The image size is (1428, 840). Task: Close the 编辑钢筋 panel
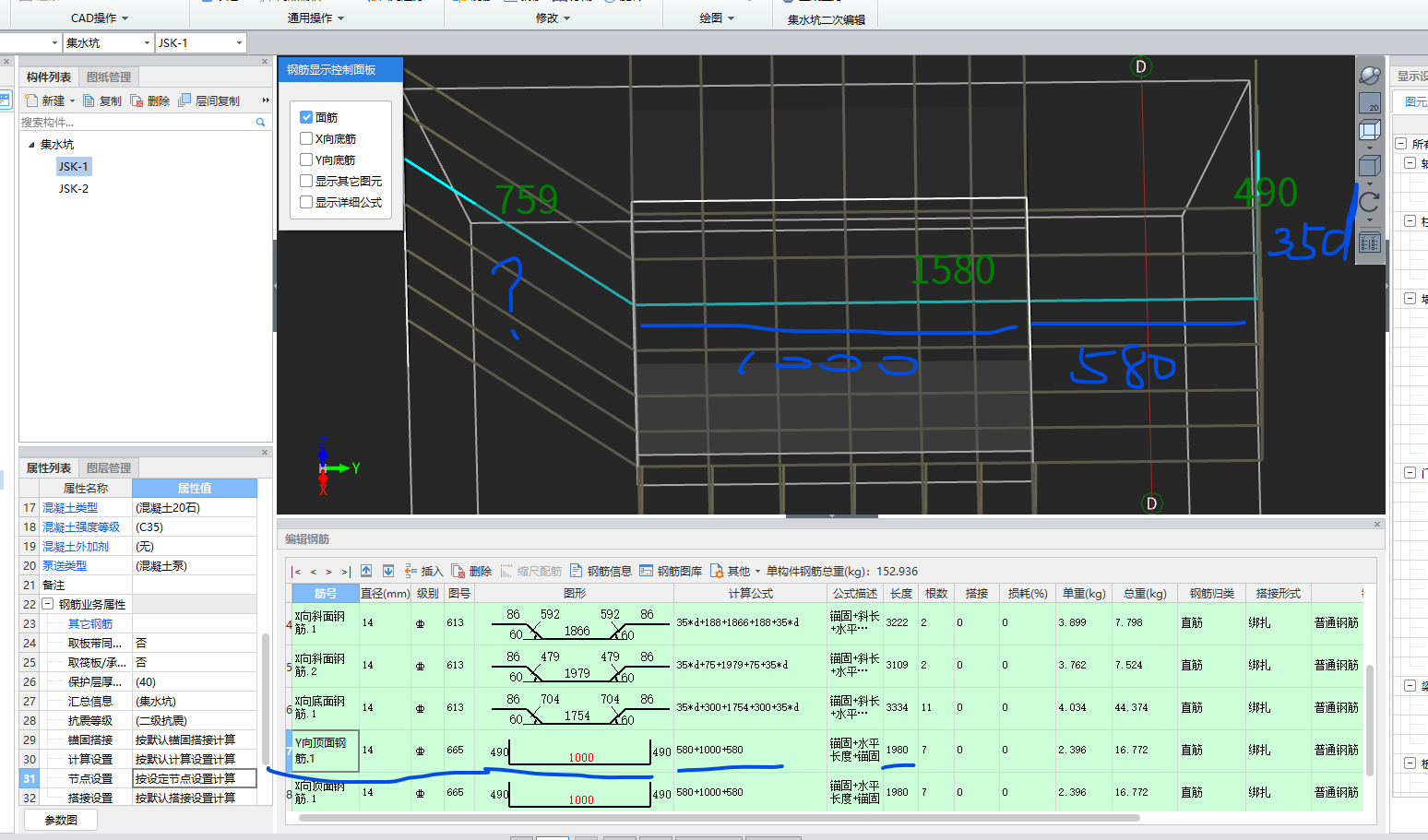[x=1376, y=524]
